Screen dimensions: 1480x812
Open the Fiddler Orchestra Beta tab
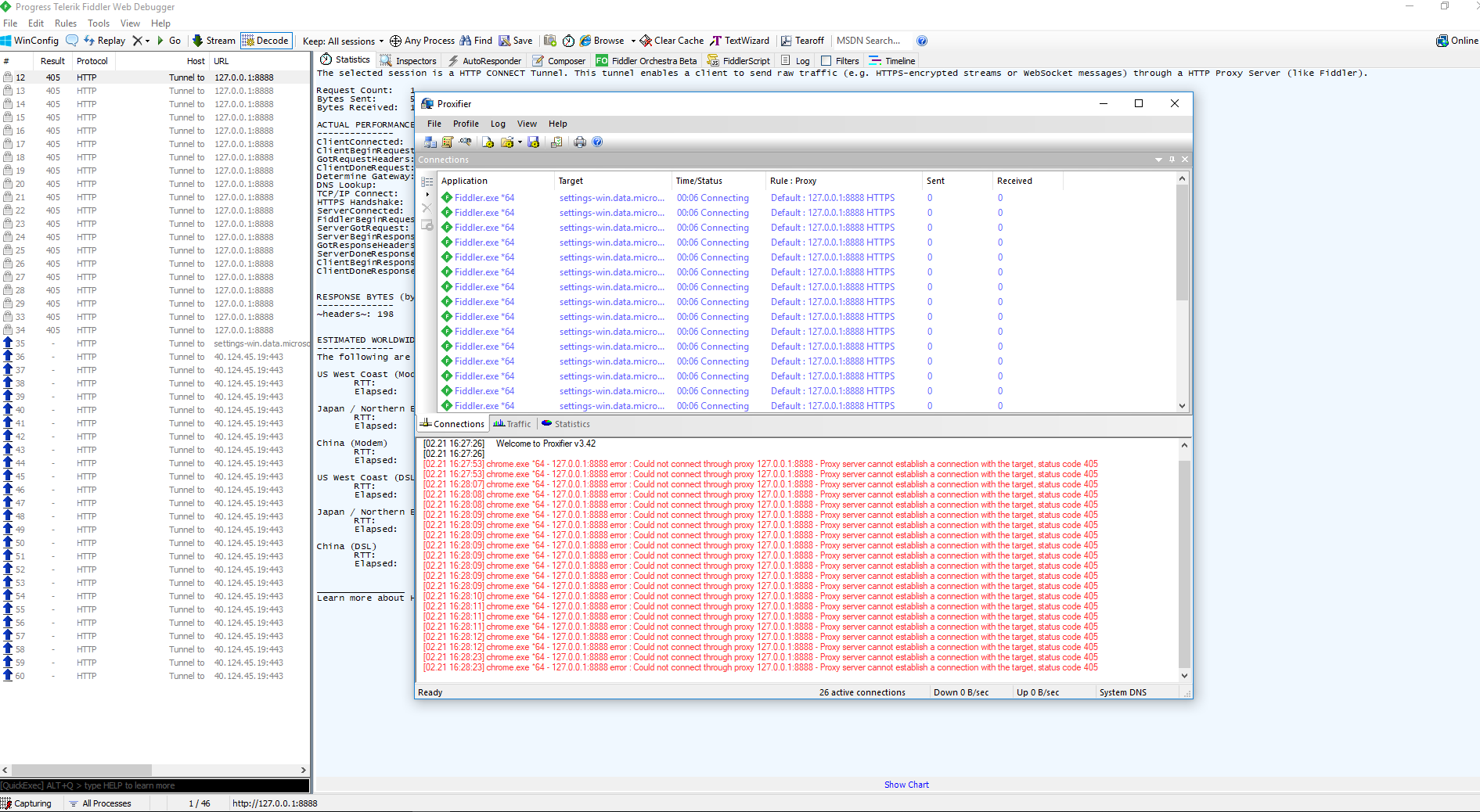click(x=646, y=60)
